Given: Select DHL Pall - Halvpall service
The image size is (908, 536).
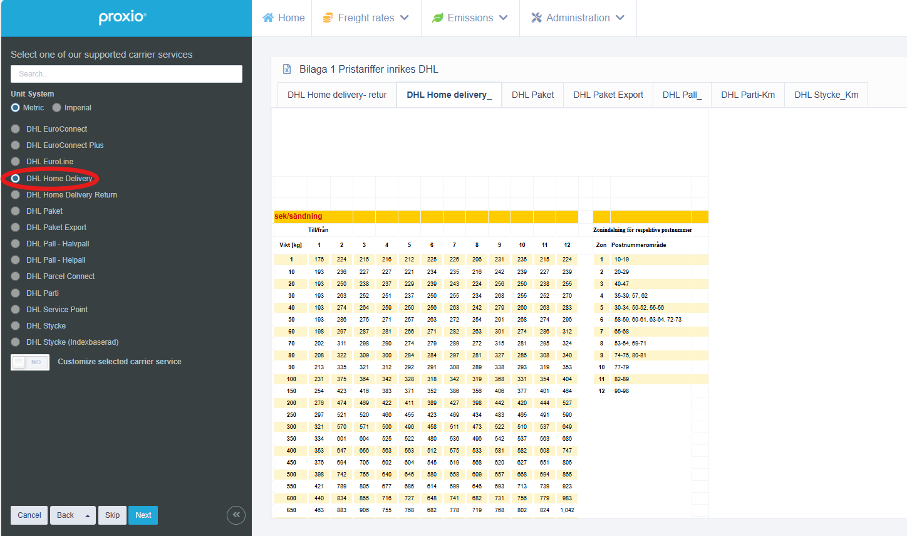Looking at the screenshot, I should (16, 244).
